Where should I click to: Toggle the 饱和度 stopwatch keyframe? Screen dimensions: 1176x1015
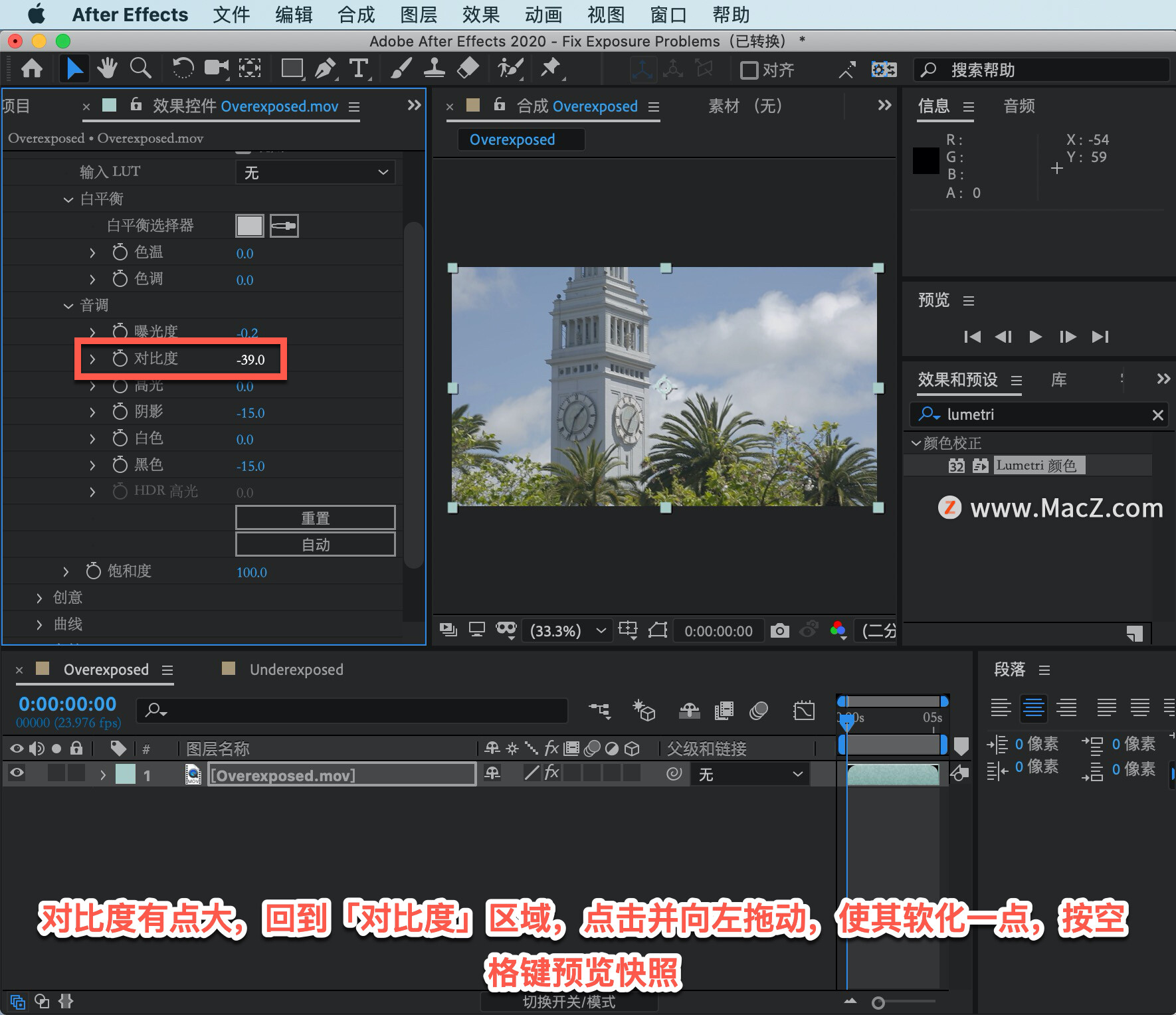tap(93, 571)
